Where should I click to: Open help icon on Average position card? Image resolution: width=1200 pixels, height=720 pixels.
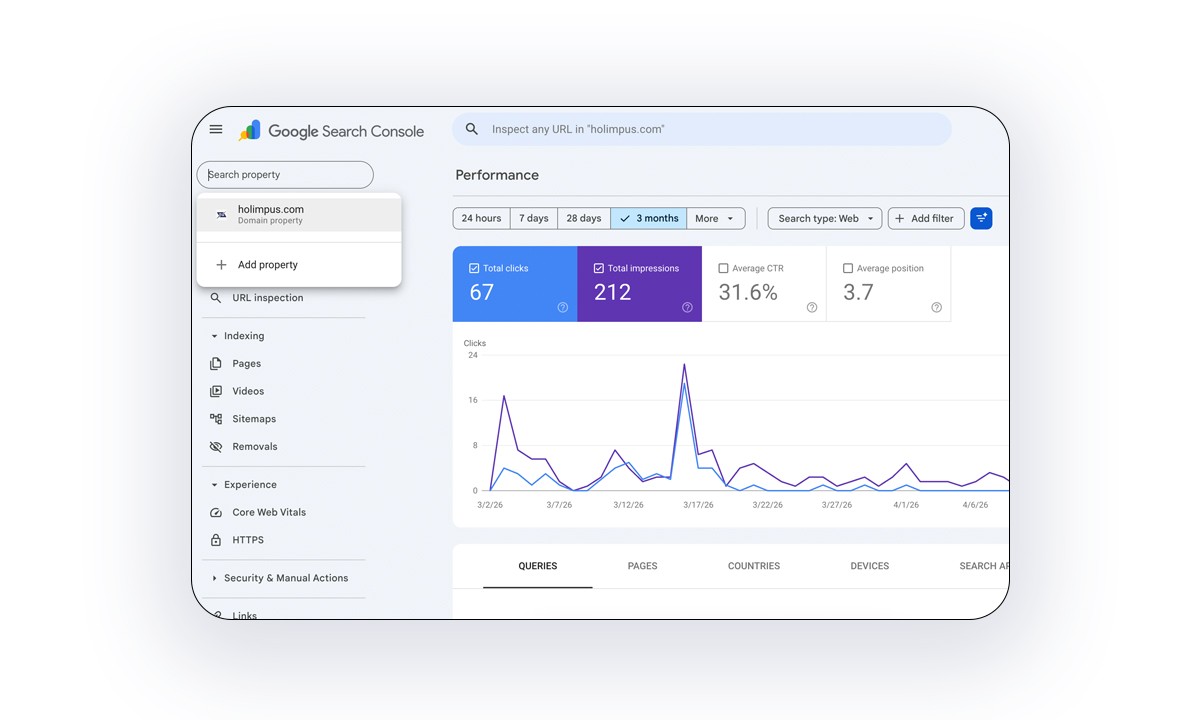pyautogui.click(x=937, y=307)
